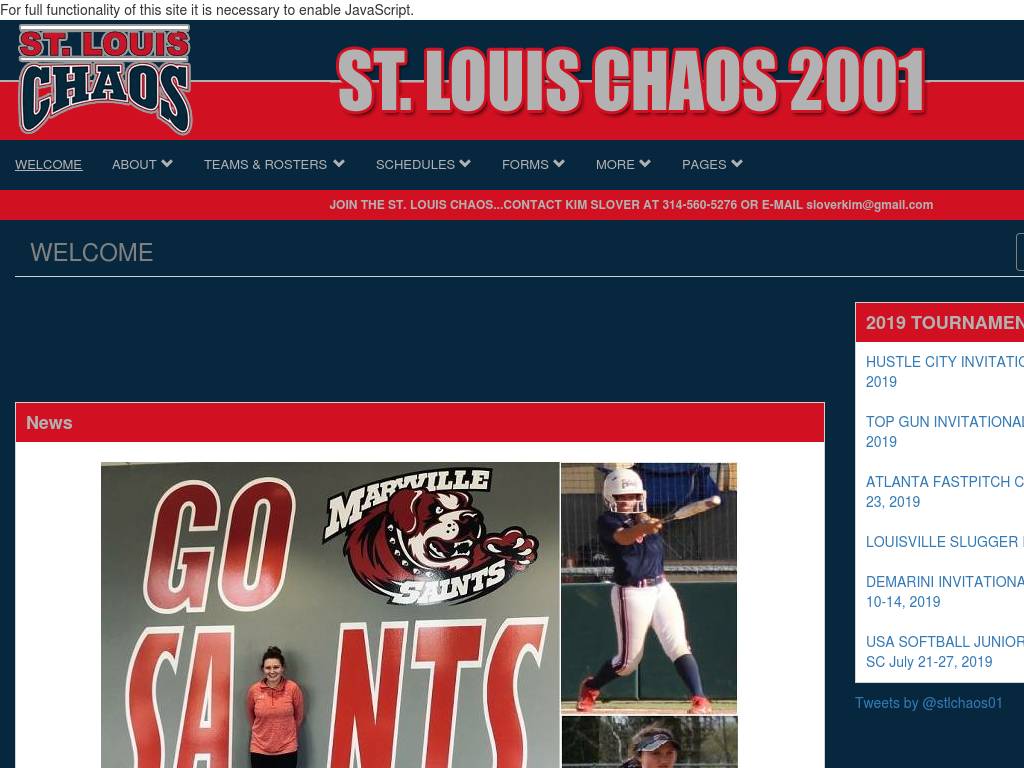Click the St. Louis Chaos logo

coord(105,80)
